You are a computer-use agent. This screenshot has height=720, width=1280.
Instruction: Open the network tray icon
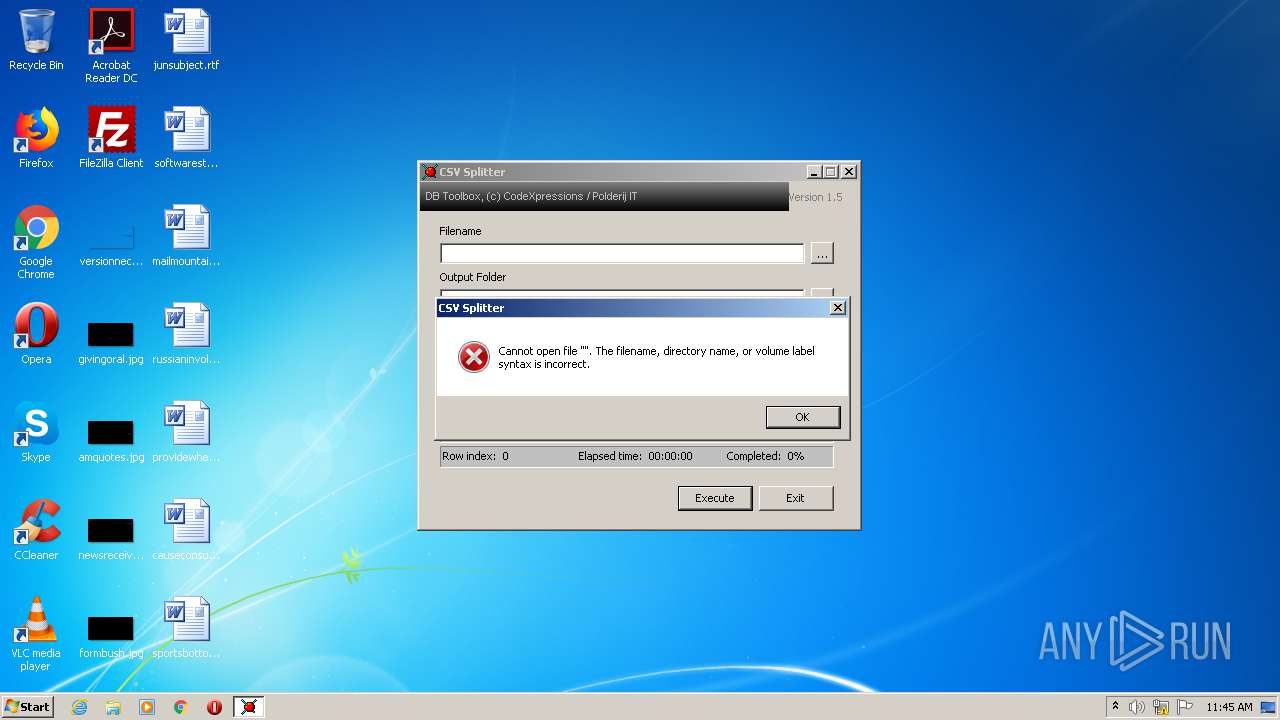tap(1161, 707)
